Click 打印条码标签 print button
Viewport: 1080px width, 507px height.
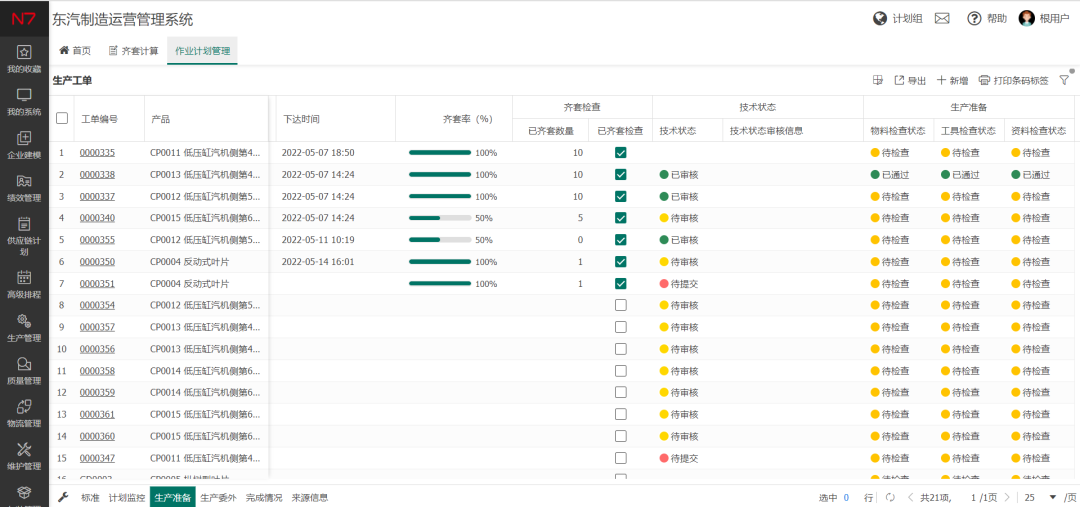(1013, 81)
